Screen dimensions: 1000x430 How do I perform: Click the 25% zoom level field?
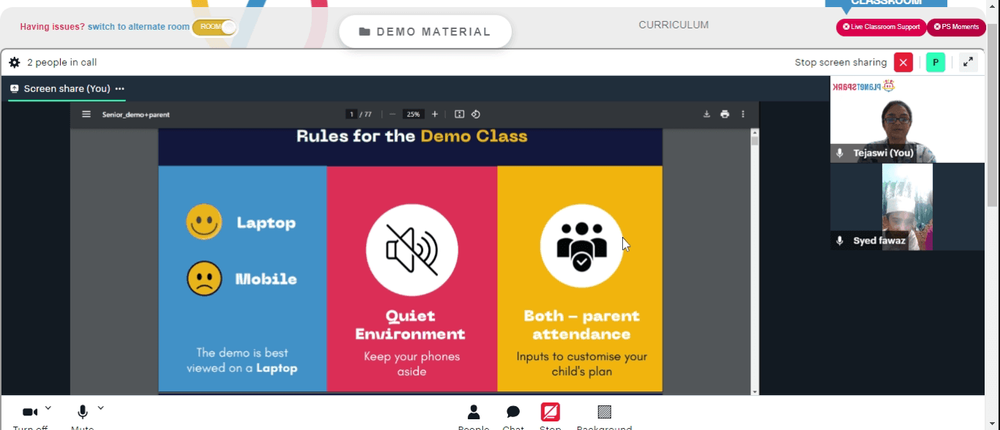pos(413,114)
